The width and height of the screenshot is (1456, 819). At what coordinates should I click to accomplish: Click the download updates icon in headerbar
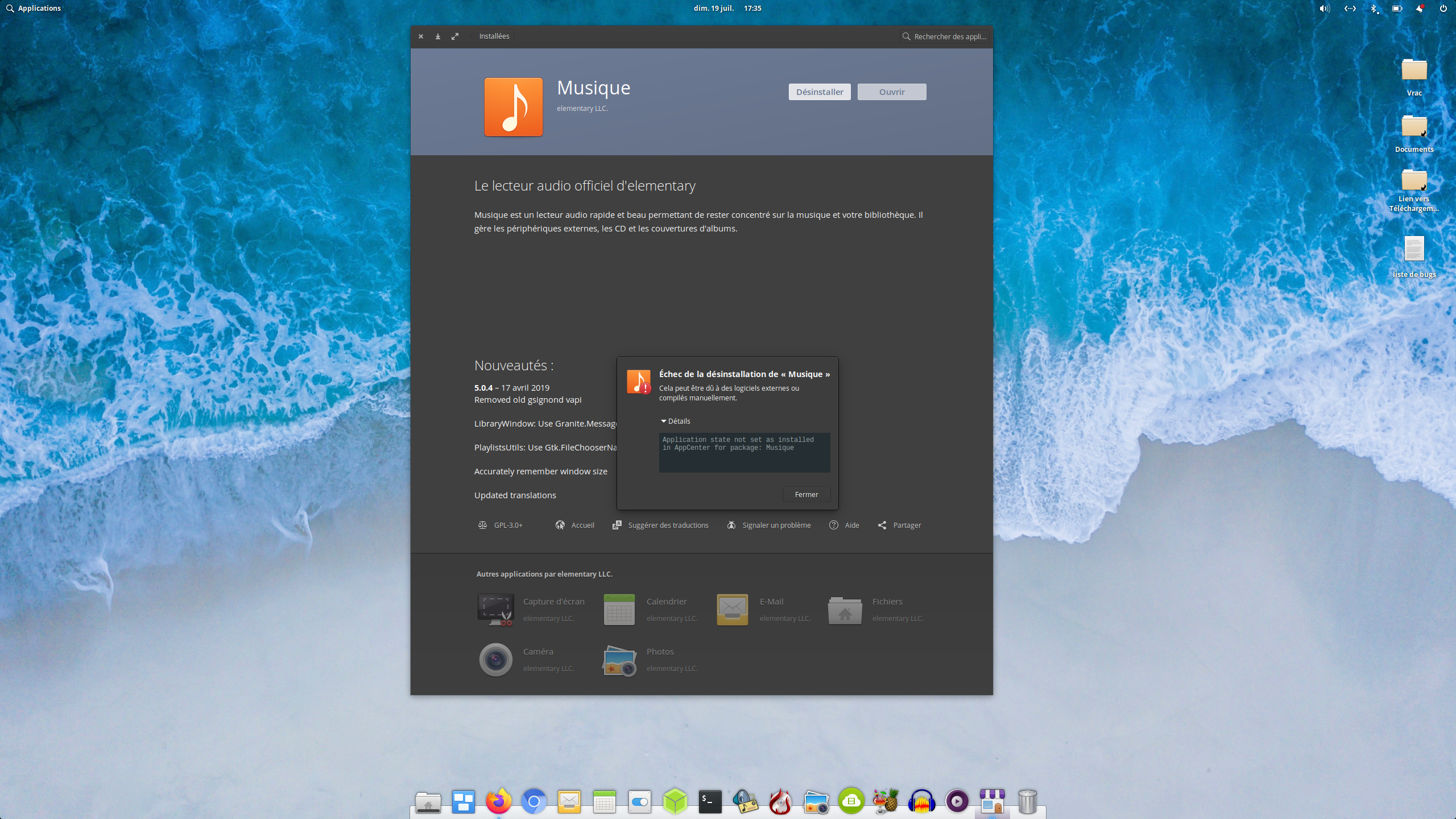(438, 36)
